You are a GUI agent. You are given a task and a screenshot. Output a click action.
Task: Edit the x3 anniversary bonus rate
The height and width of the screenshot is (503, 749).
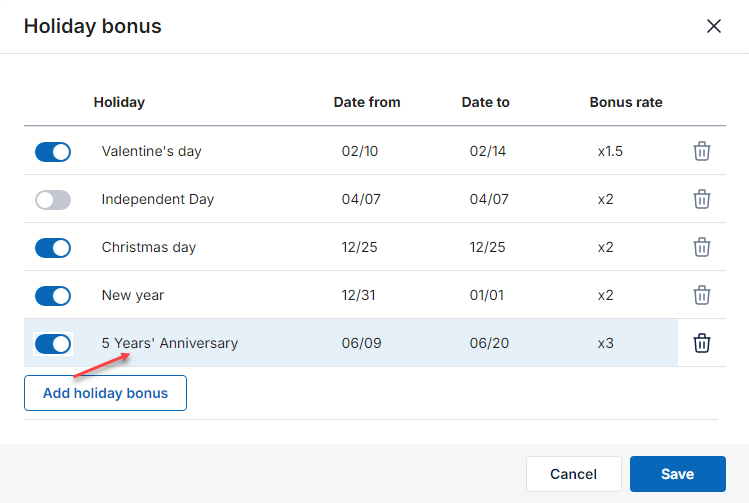(605, 343)
